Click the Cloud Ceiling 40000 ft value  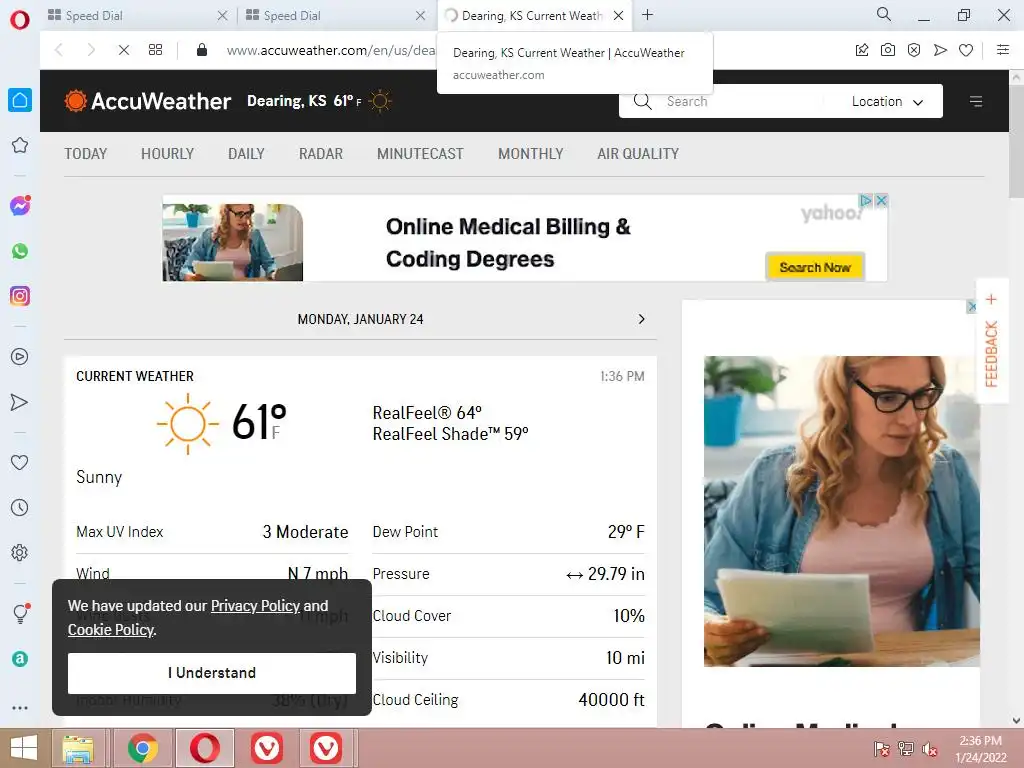(x=611, y=700)
